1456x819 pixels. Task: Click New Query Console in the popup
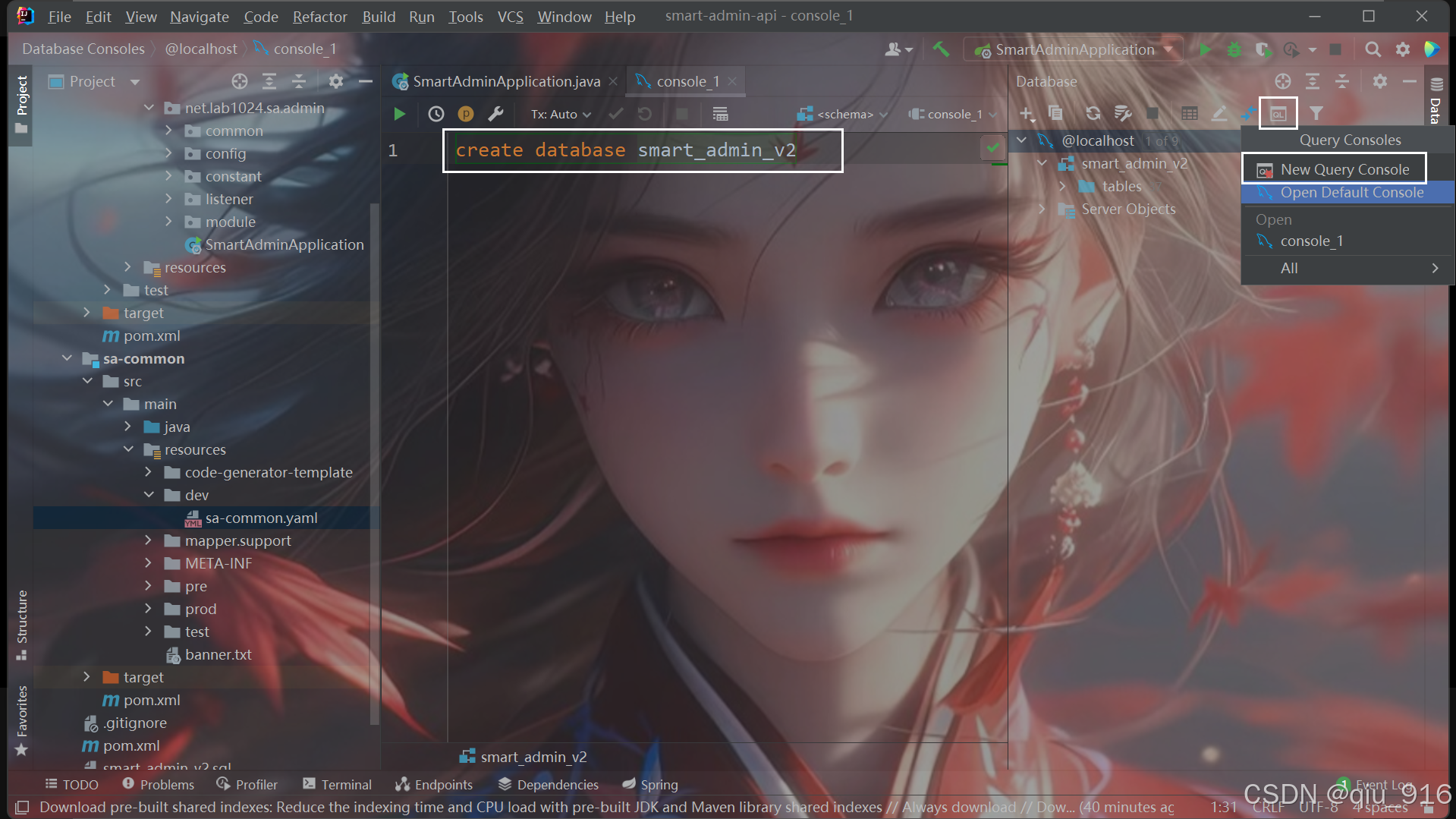[1343, 169]
